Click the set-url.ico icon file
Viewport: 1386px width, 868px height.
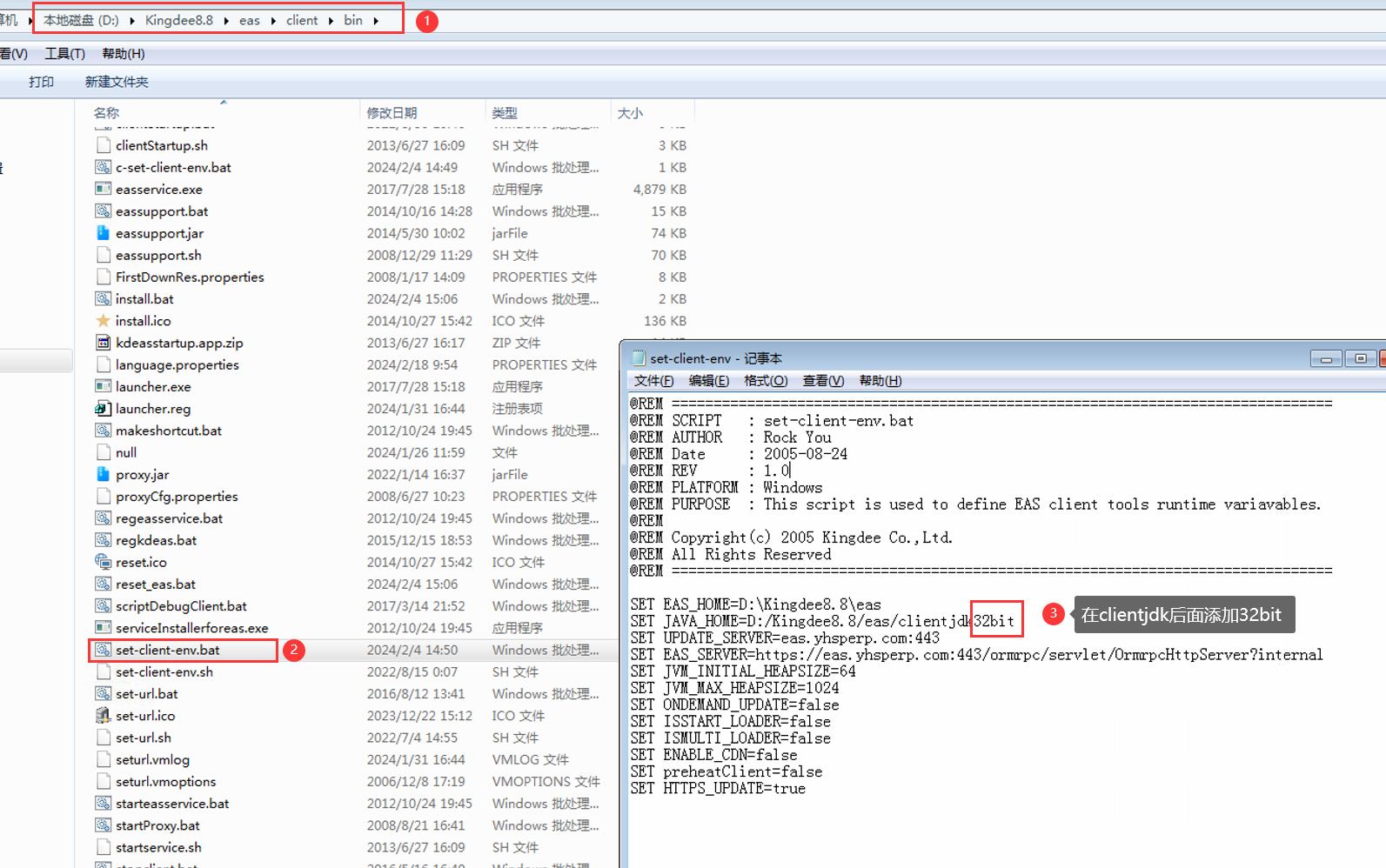tap(104, 716)
